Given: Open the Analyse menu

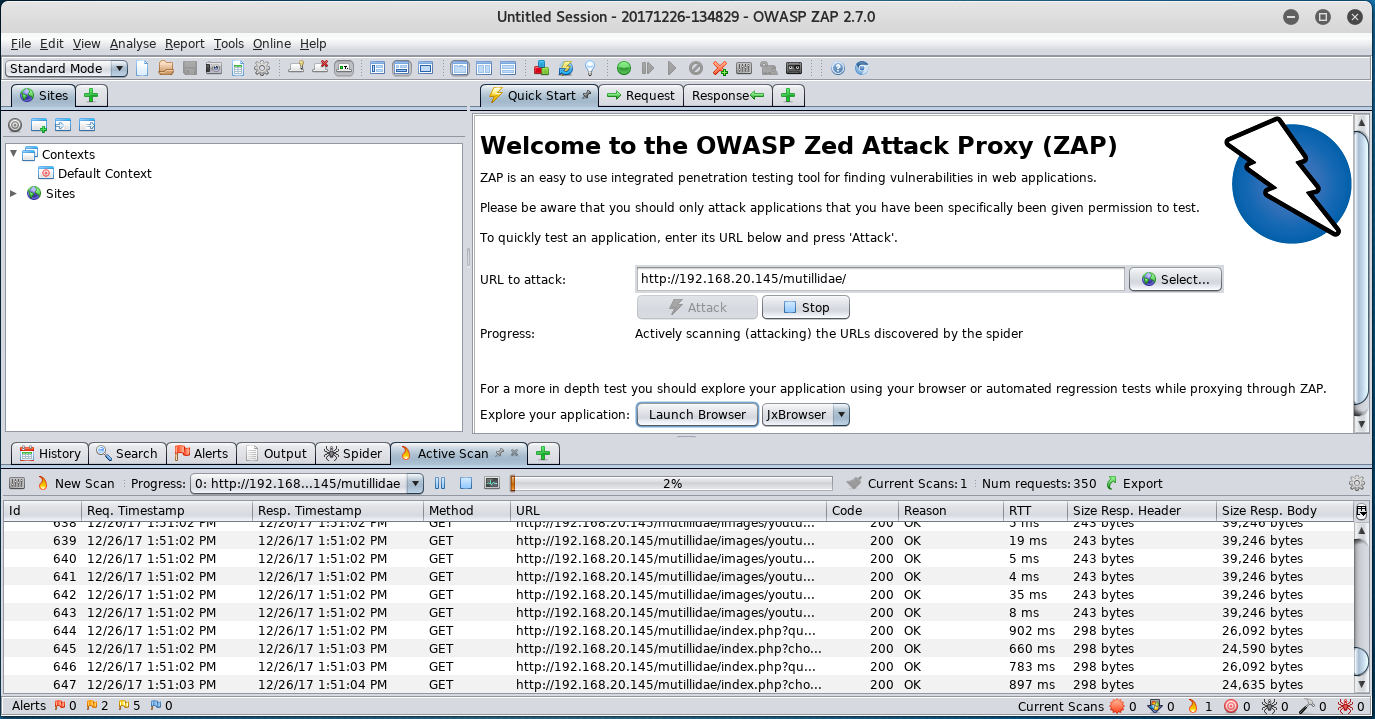Looking at the screenshot, I should [133, 43].
